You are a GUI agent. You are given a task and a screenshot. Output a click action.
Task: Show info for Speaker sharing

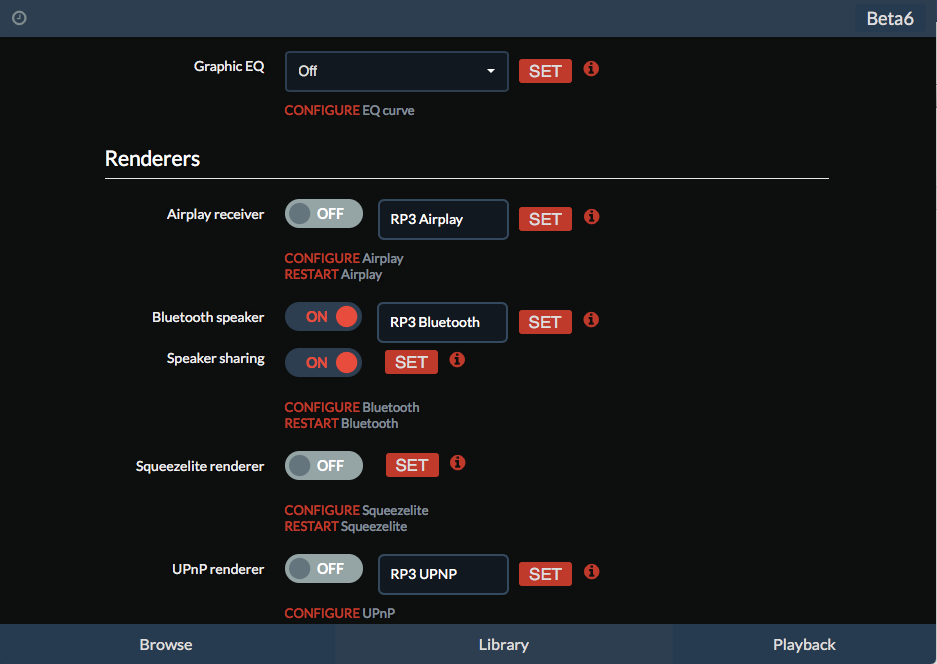pos(457,360)
